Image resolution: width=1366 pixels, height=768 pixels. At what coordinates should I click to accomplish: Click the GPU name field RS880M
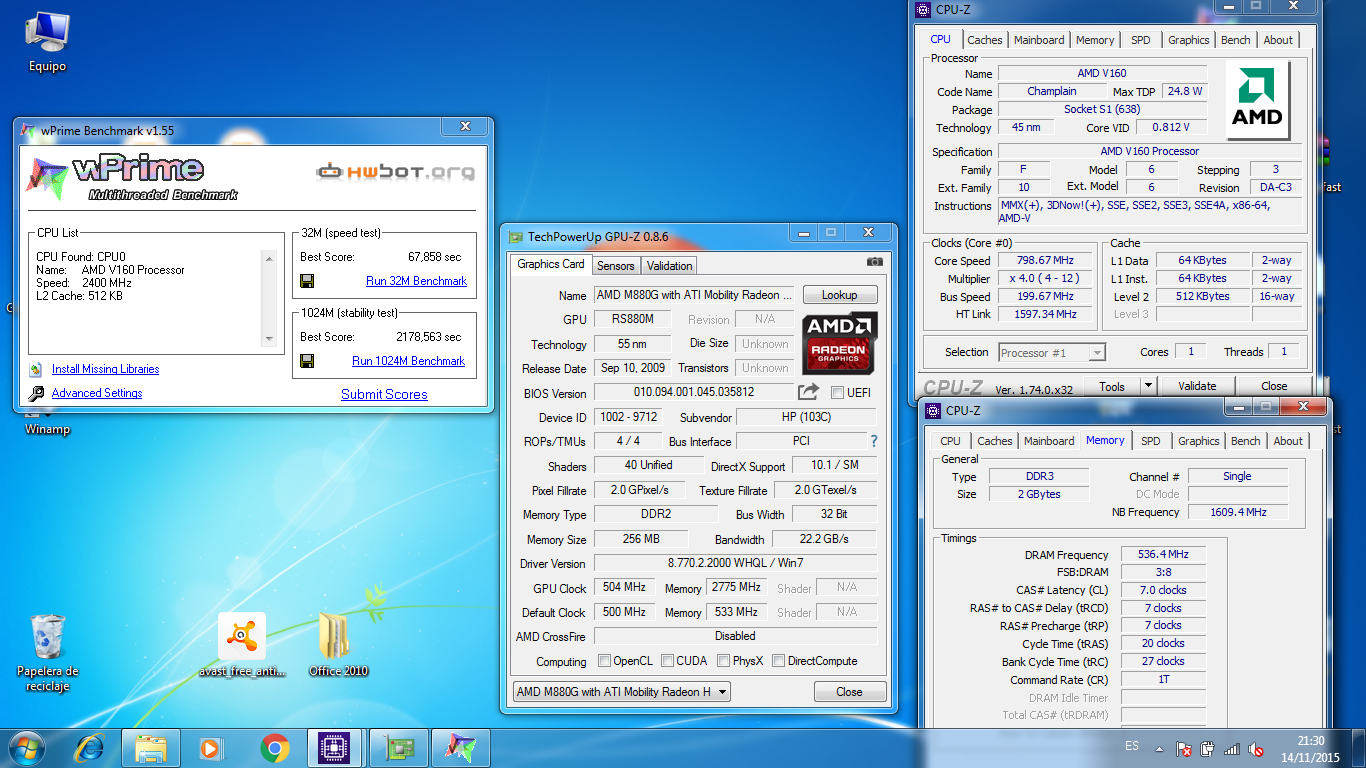(632, 319)
